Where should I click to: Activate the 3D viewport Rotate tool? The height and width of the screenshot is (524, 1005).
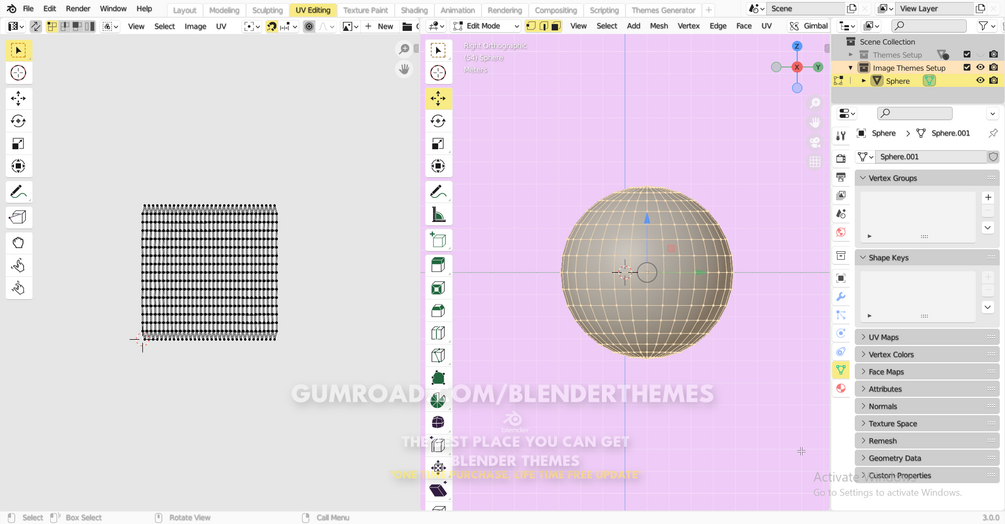tap(438, 121)
